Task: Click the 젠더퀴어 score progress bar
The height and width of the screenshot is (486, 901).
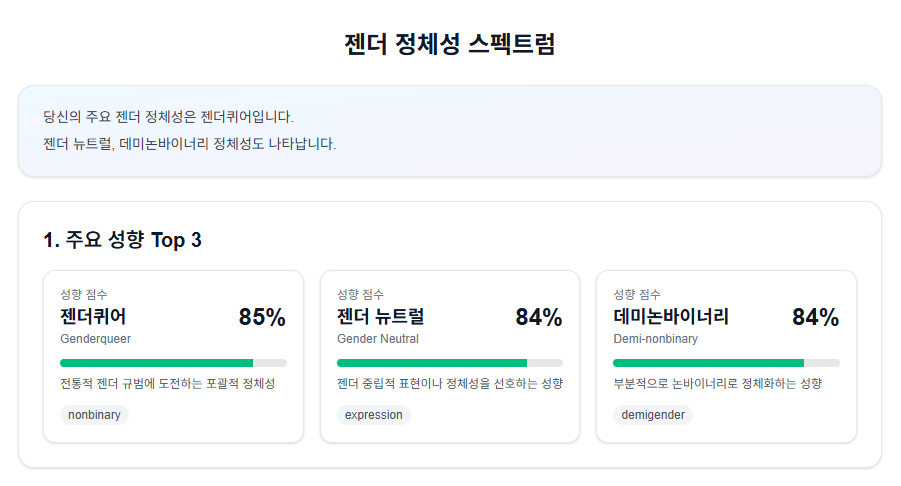Action: click(x=173, y=362)
